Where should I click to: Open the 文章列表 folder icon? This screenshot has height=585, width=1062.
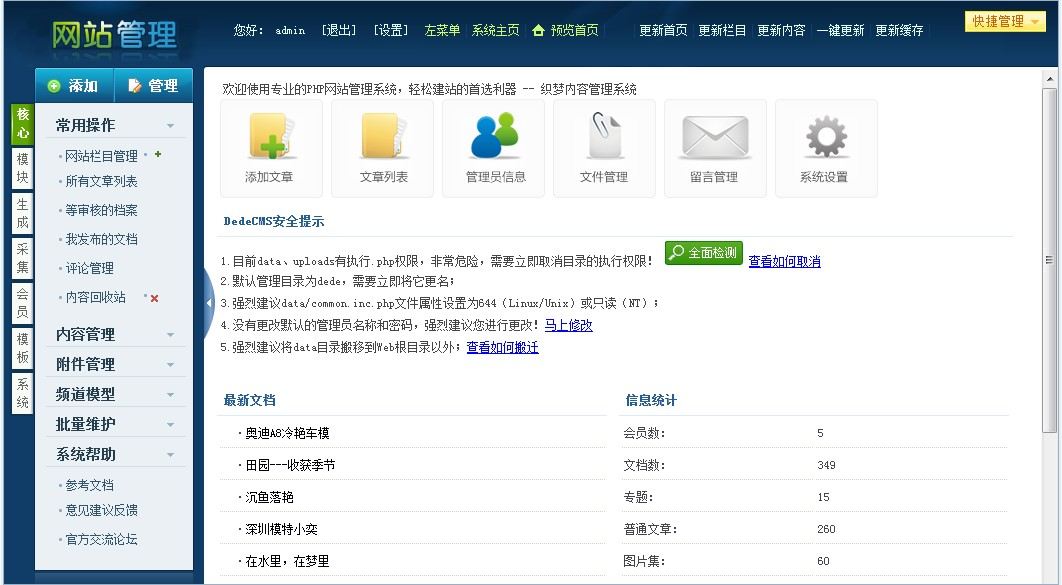pyautogui.click(x=382, y=140)
